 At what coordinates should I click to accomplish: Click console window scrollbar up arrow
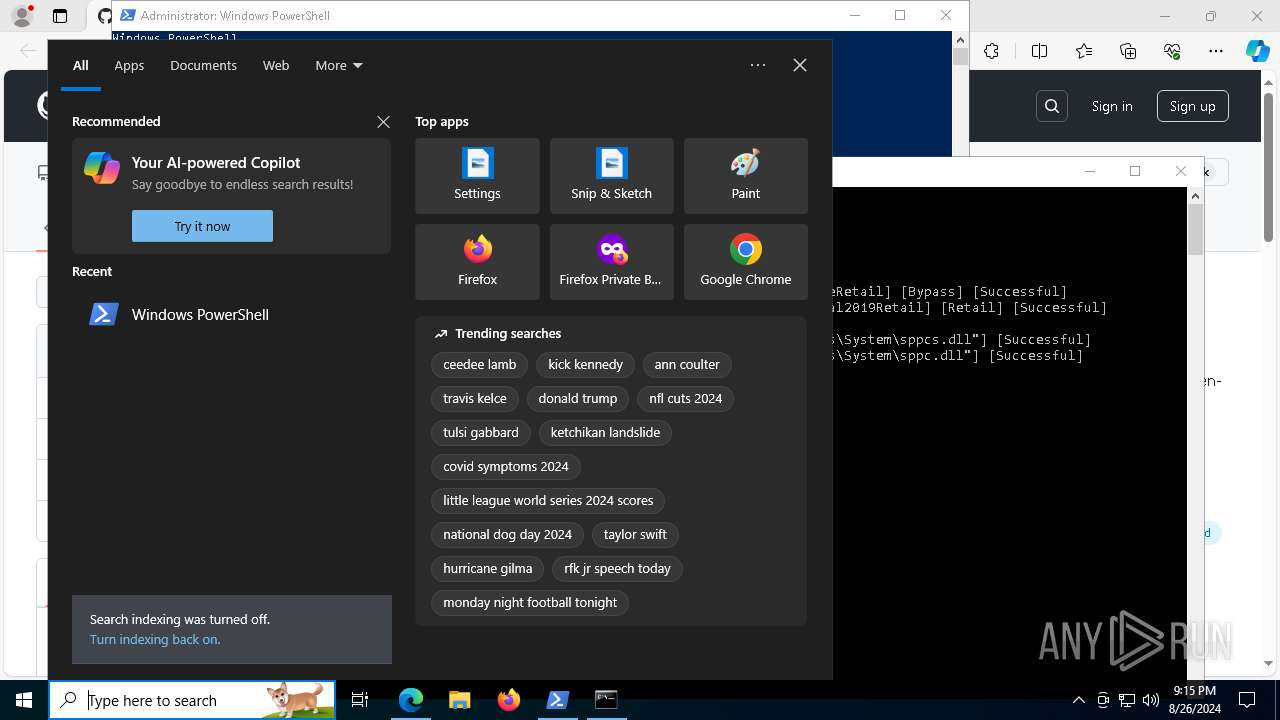[1195, 196]
